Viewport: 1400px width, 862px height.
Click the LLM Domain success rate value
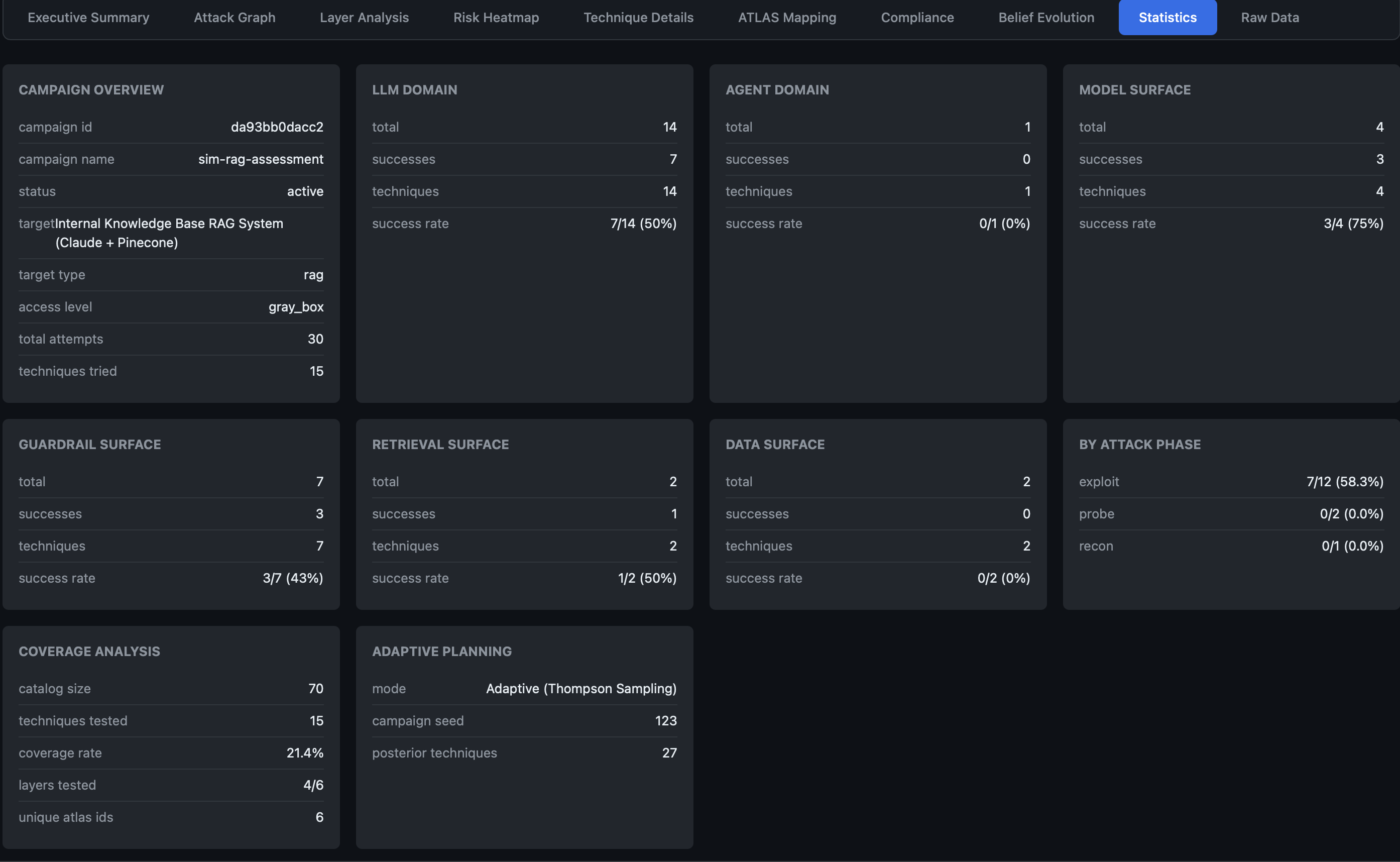643,224
